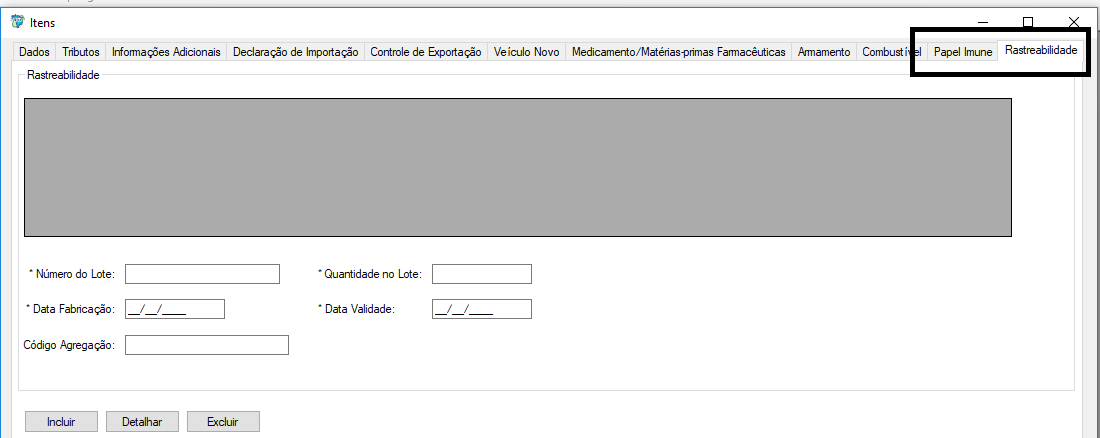Go to Controle de Exportação tab
Screen dimensions: 1100x438
click(x=426, y=52)
